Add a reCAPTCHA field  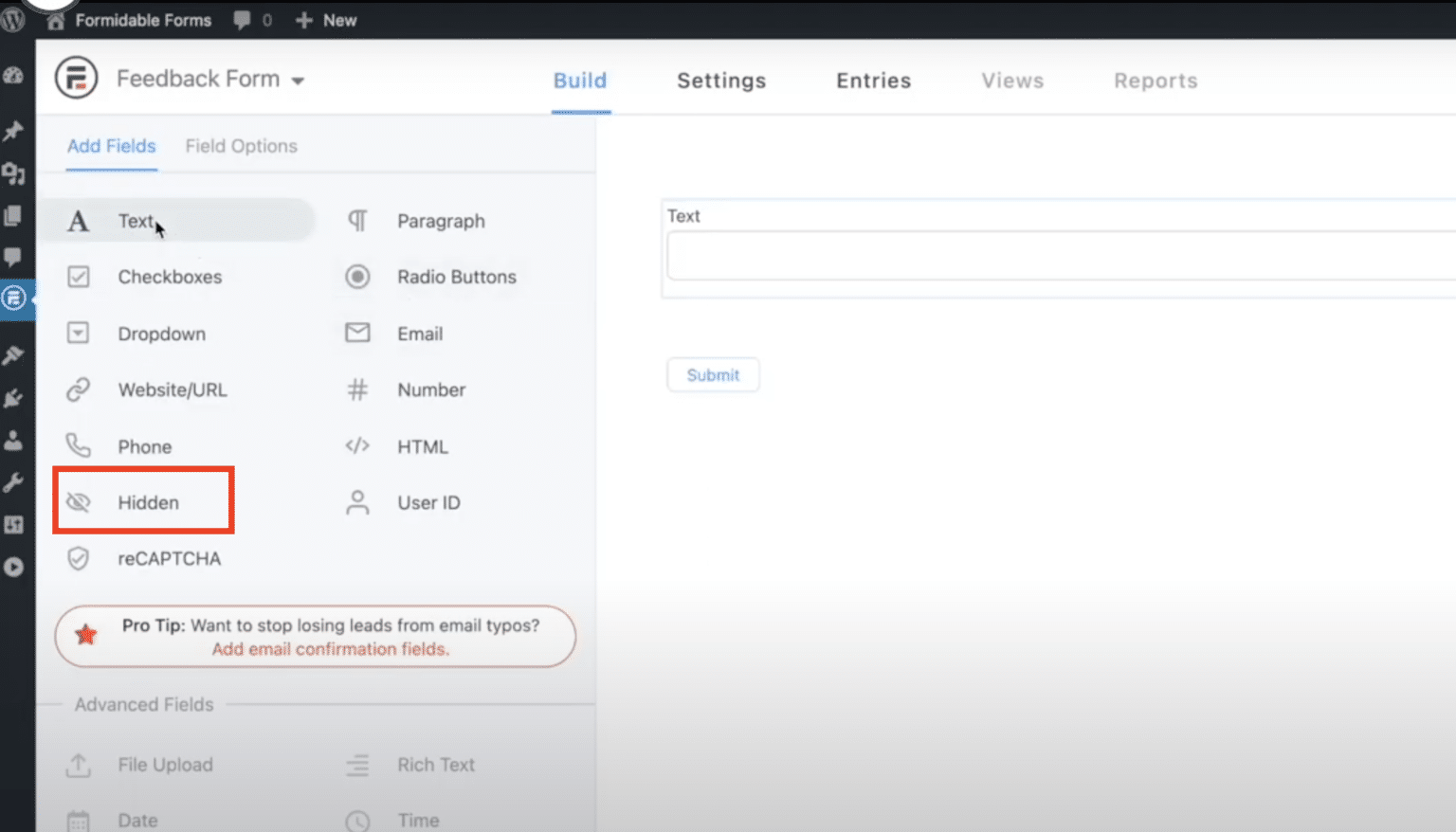coord(169,558)
